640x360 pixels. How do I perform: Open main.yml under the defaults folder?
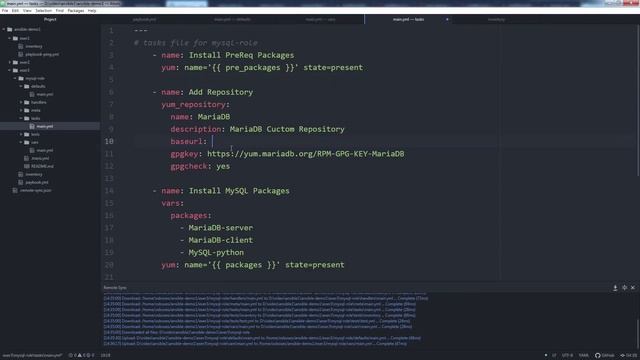[45, 94]
